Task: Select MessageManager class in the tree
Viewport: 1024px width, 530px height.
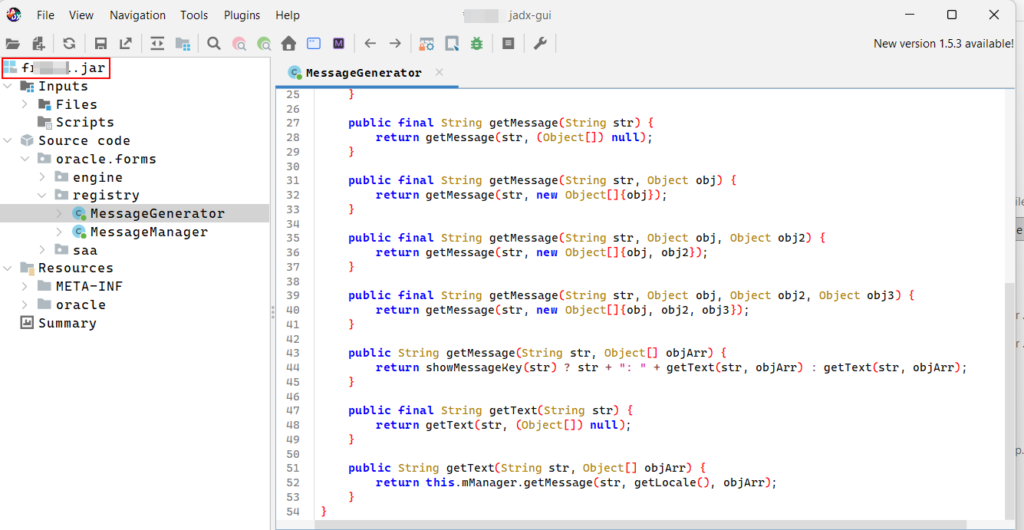Action: tap(148, 232)
